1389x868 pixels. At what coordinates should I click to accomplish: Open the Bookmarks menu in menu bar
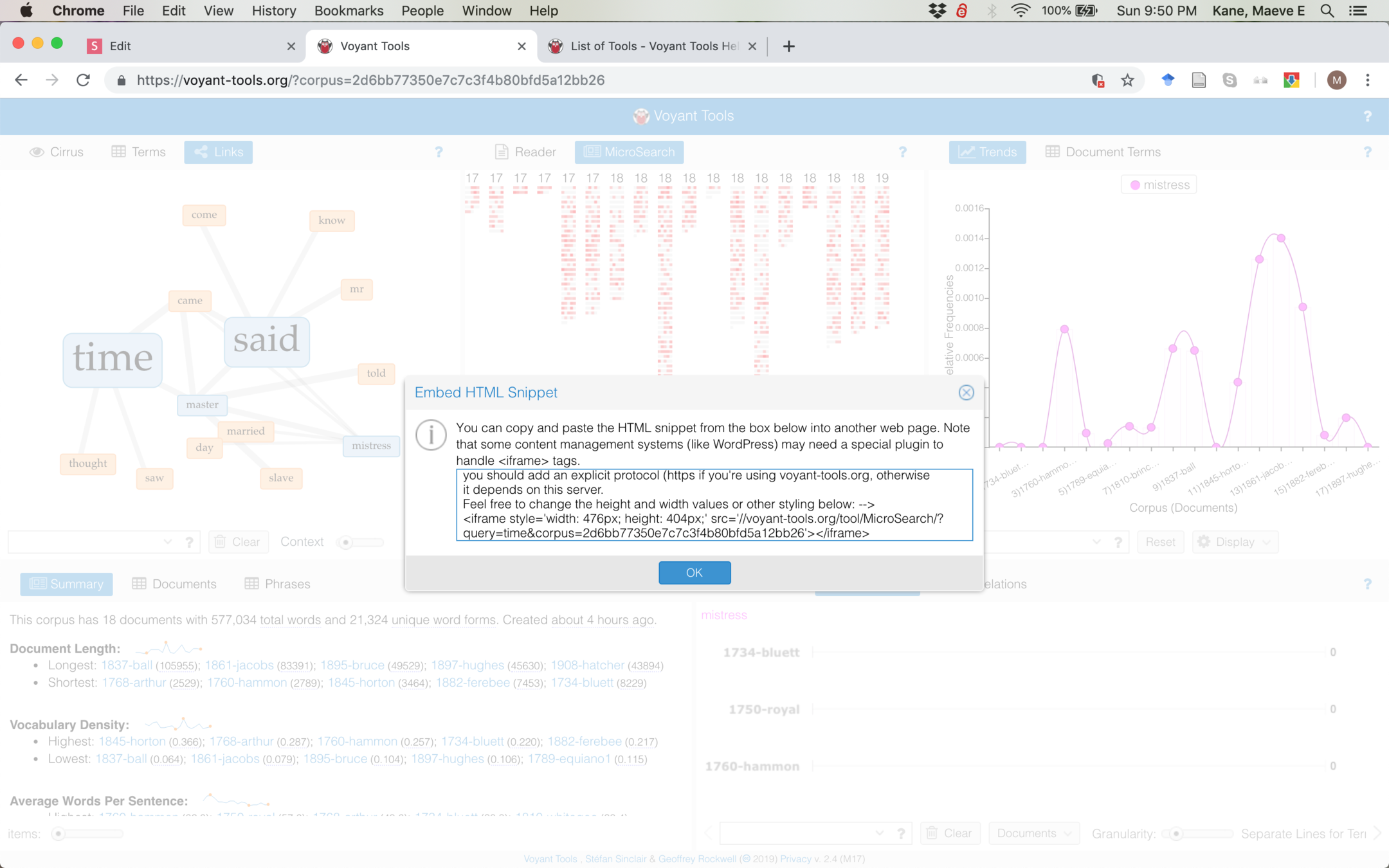(x=349, y=11)
